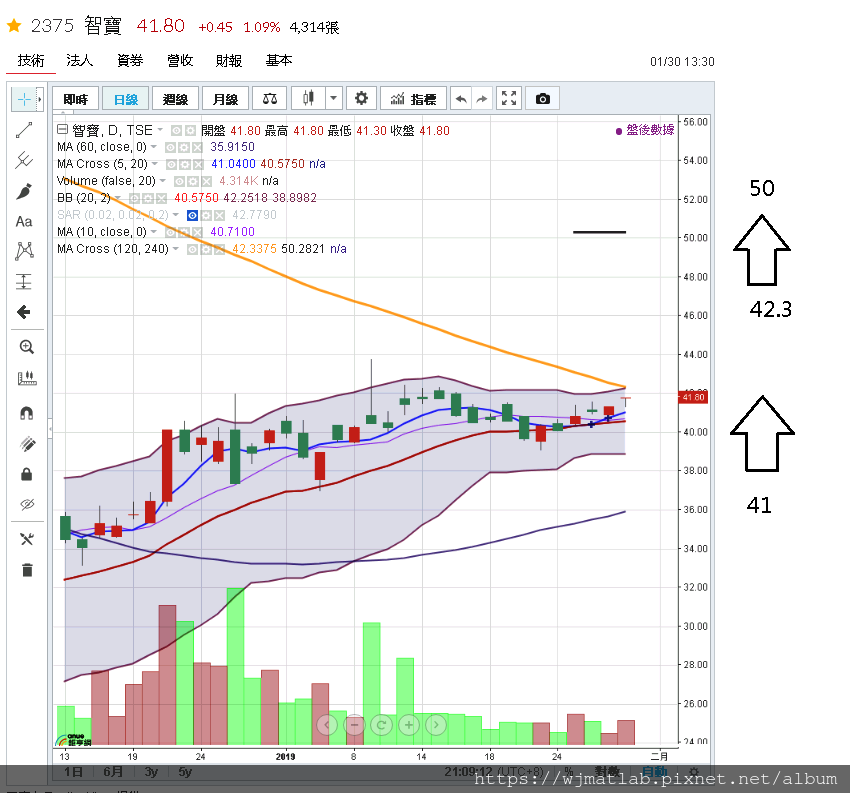
Task: Activate the zoom-in magnifier tool
Action: [27, 347]
